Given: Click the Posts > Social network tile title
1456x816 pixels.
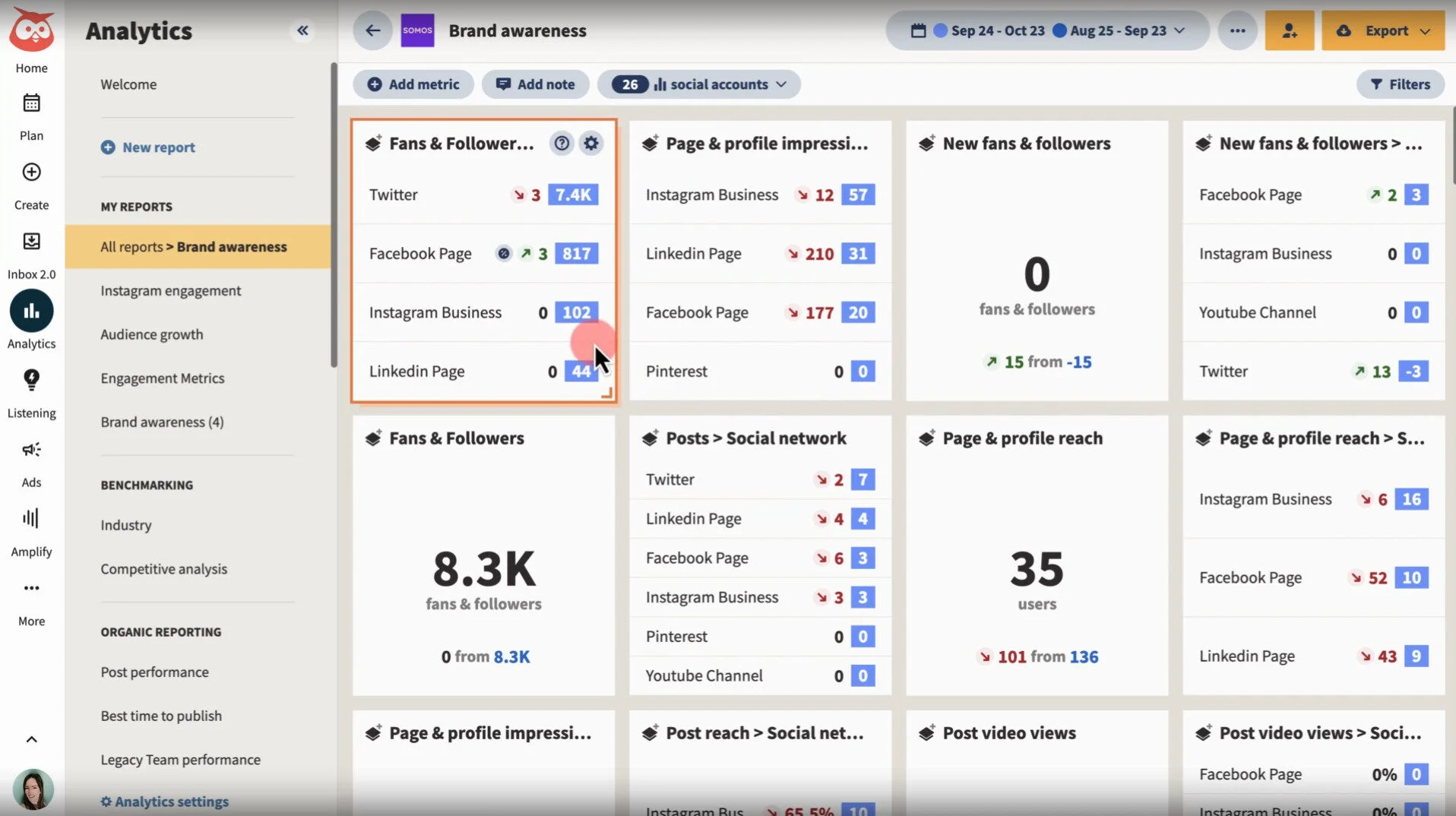Looking at the screenshot, I should (756, 438).
